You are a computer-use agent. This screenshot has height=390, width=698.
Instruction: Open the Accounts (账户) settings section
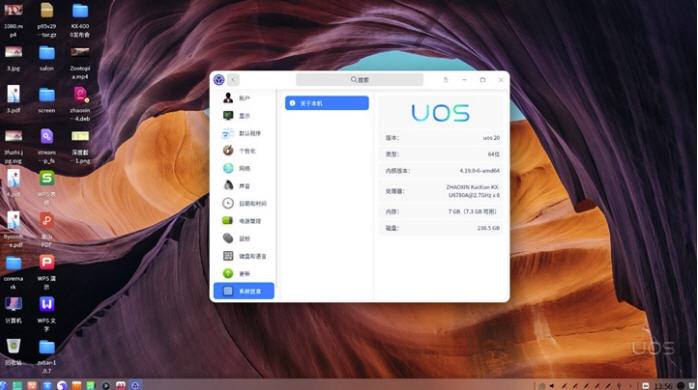244,98
